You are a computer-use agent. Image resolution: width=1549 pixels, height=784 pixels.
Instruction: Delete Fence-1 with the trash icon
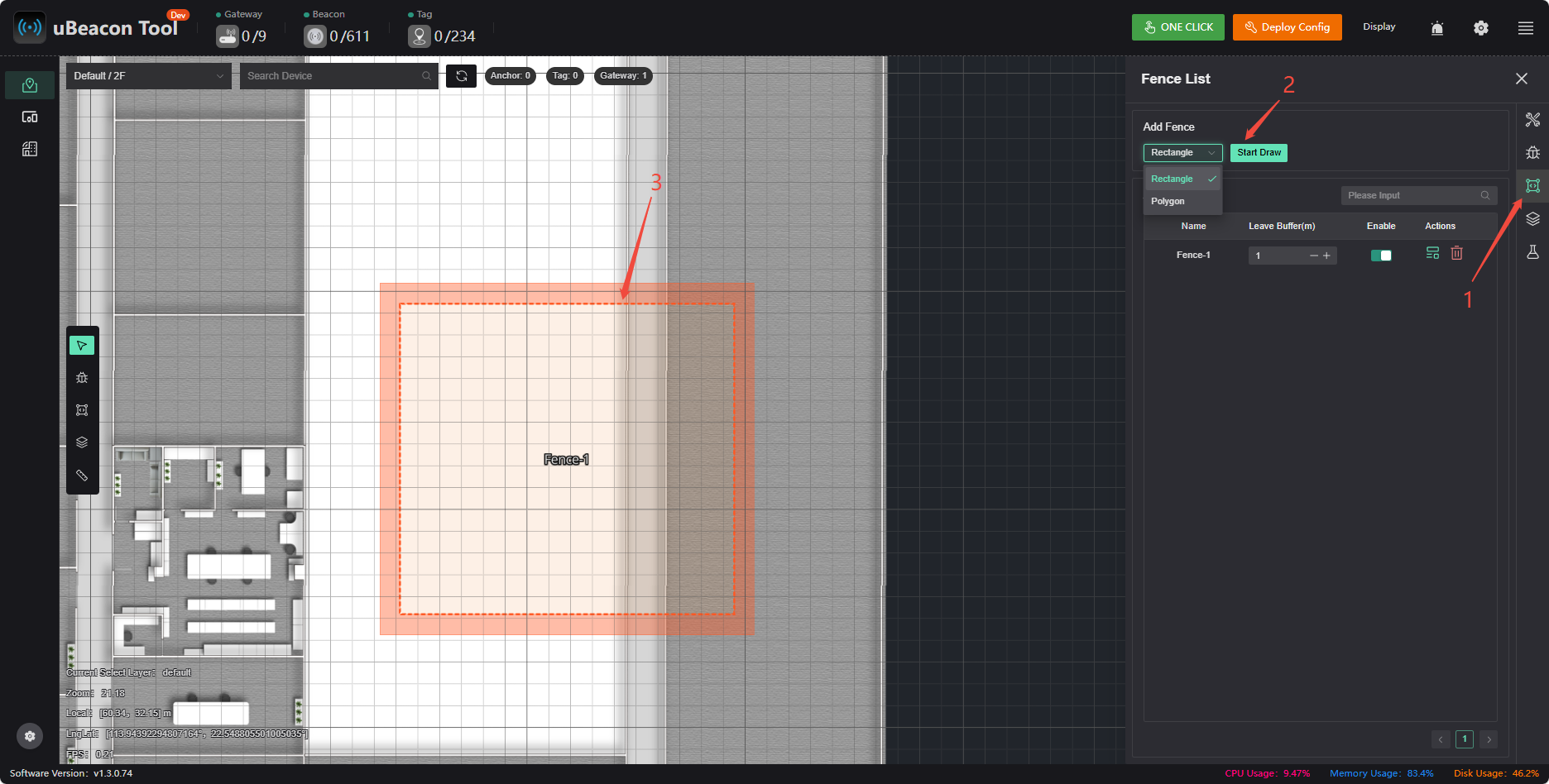(1457, 253)
